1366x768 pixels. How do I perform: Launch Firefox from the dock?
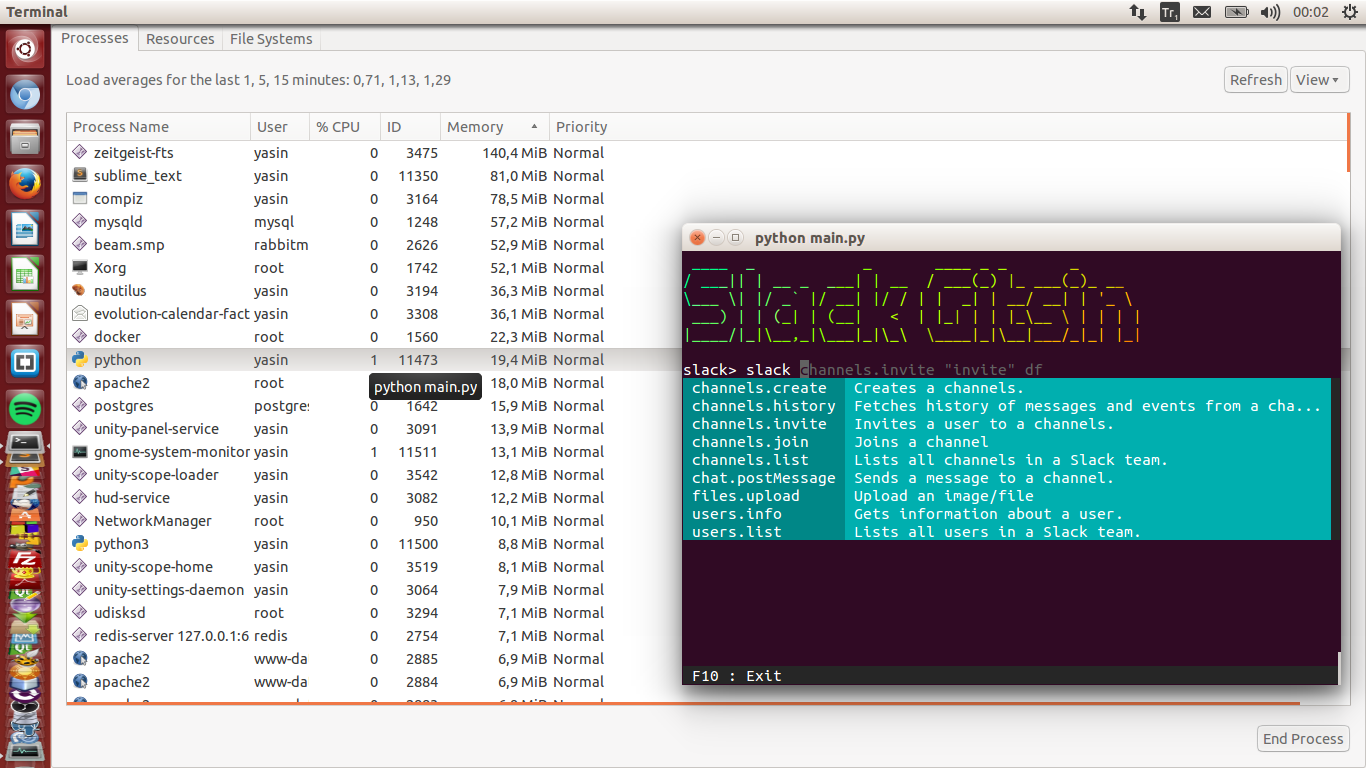pos(25,185)
